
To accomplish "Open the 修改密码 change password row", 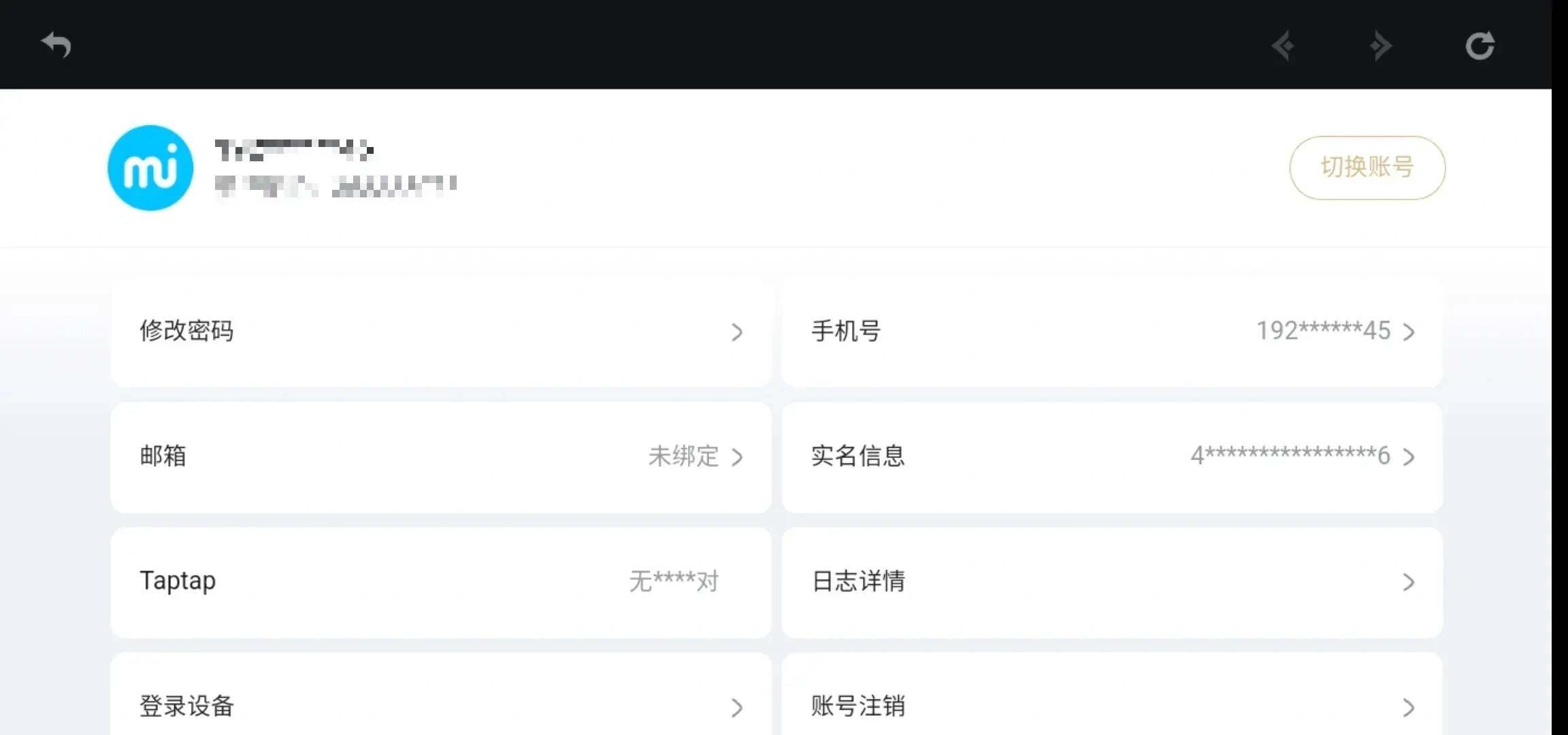I will coord(441,331).
